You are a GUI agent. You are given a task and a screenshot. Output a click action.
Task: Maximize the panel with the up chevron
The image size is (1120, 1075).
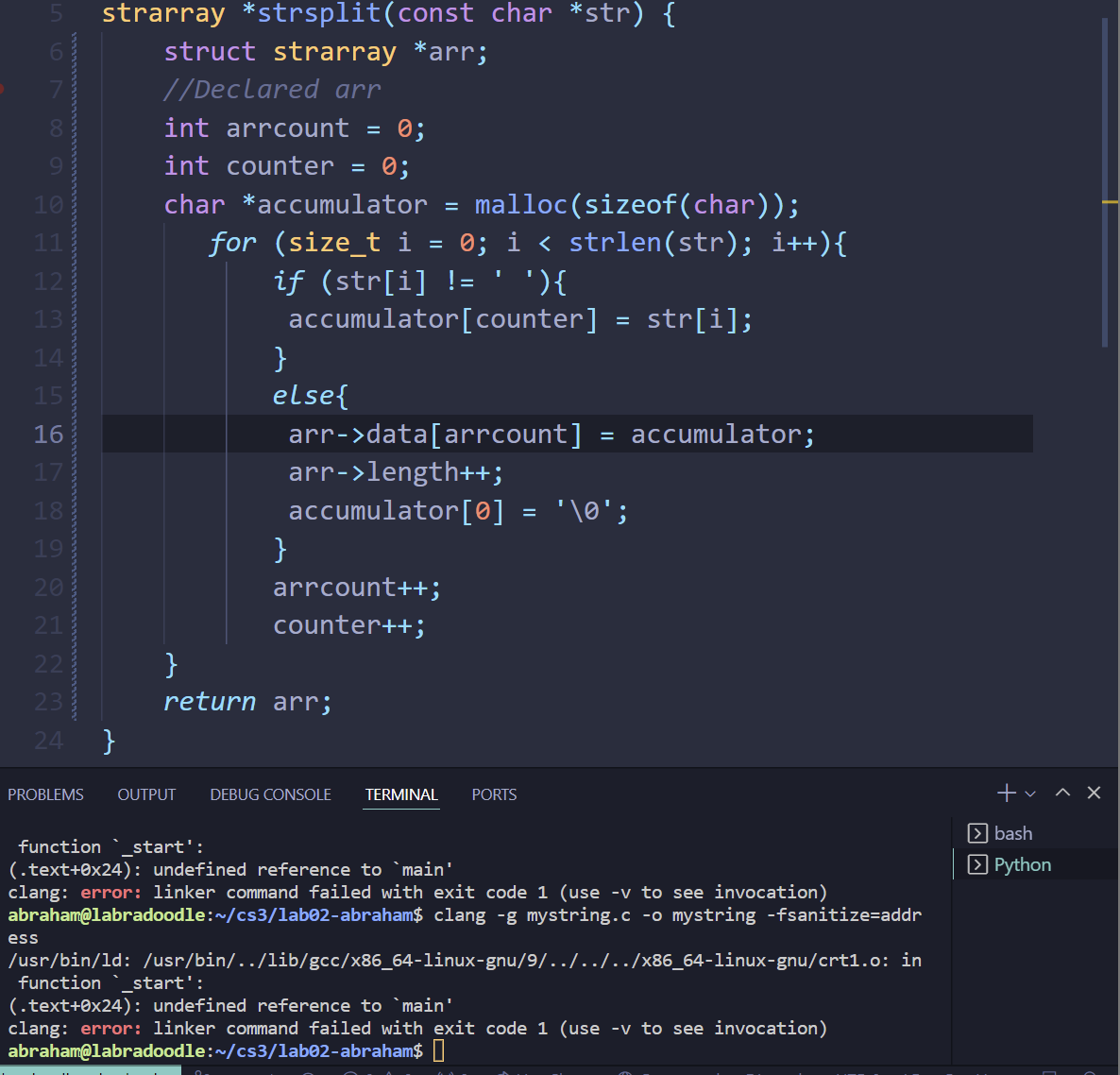pyautogui.click(x=1062, y=793)
